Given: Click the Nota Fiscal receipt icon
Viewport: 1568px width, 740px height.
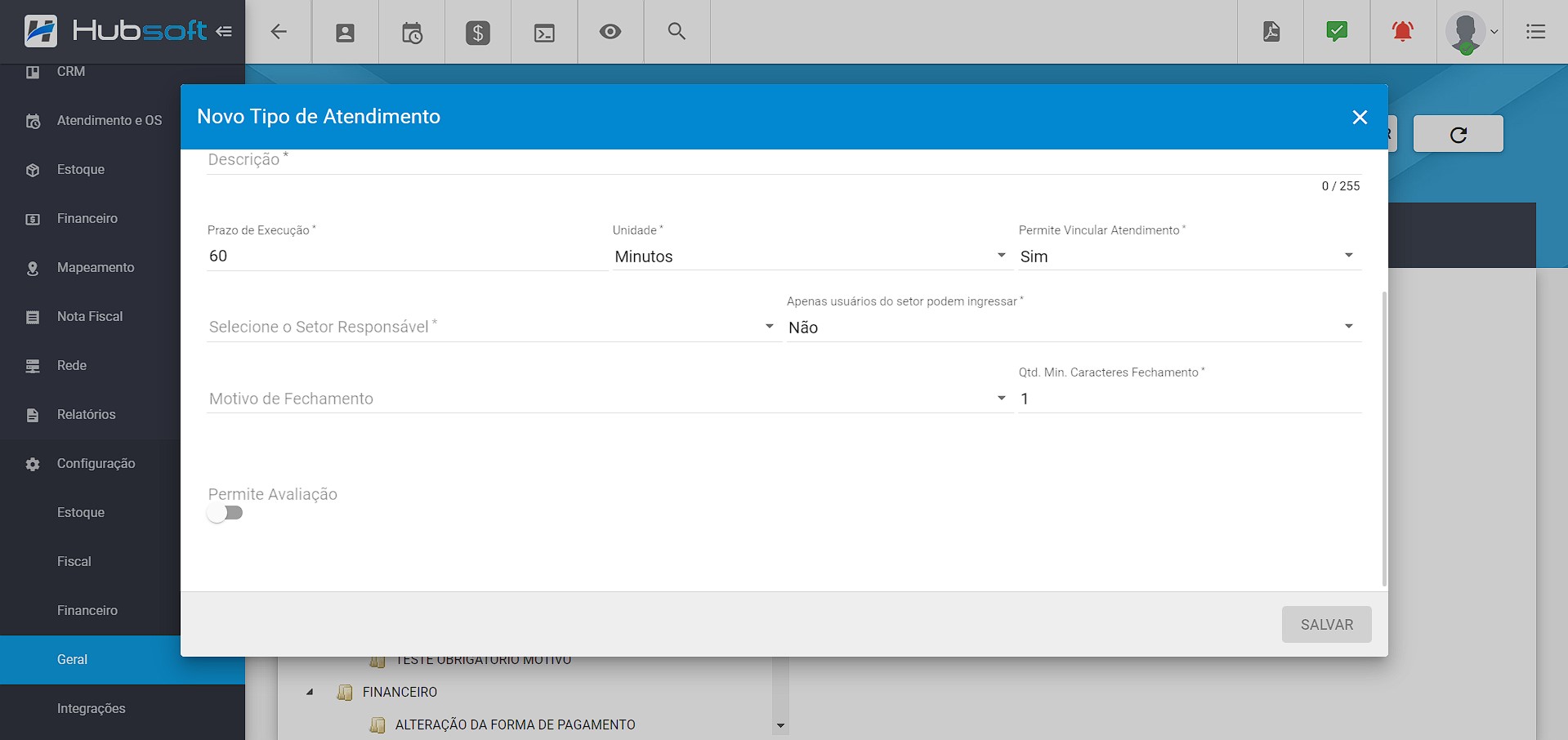Looking at the screenshot, I should 33,317.
